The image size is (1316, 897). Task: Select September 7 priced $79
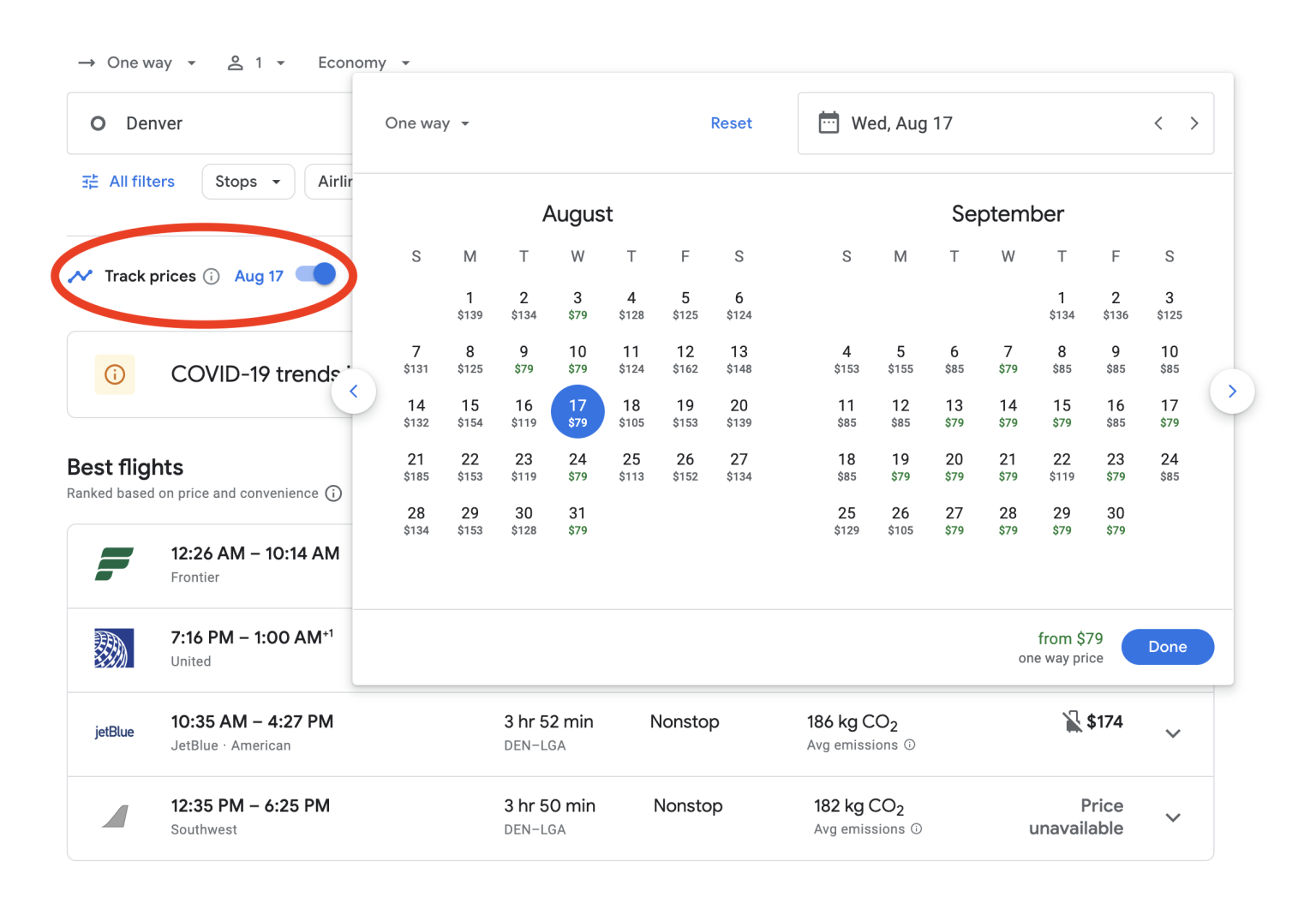(1008, 359)
